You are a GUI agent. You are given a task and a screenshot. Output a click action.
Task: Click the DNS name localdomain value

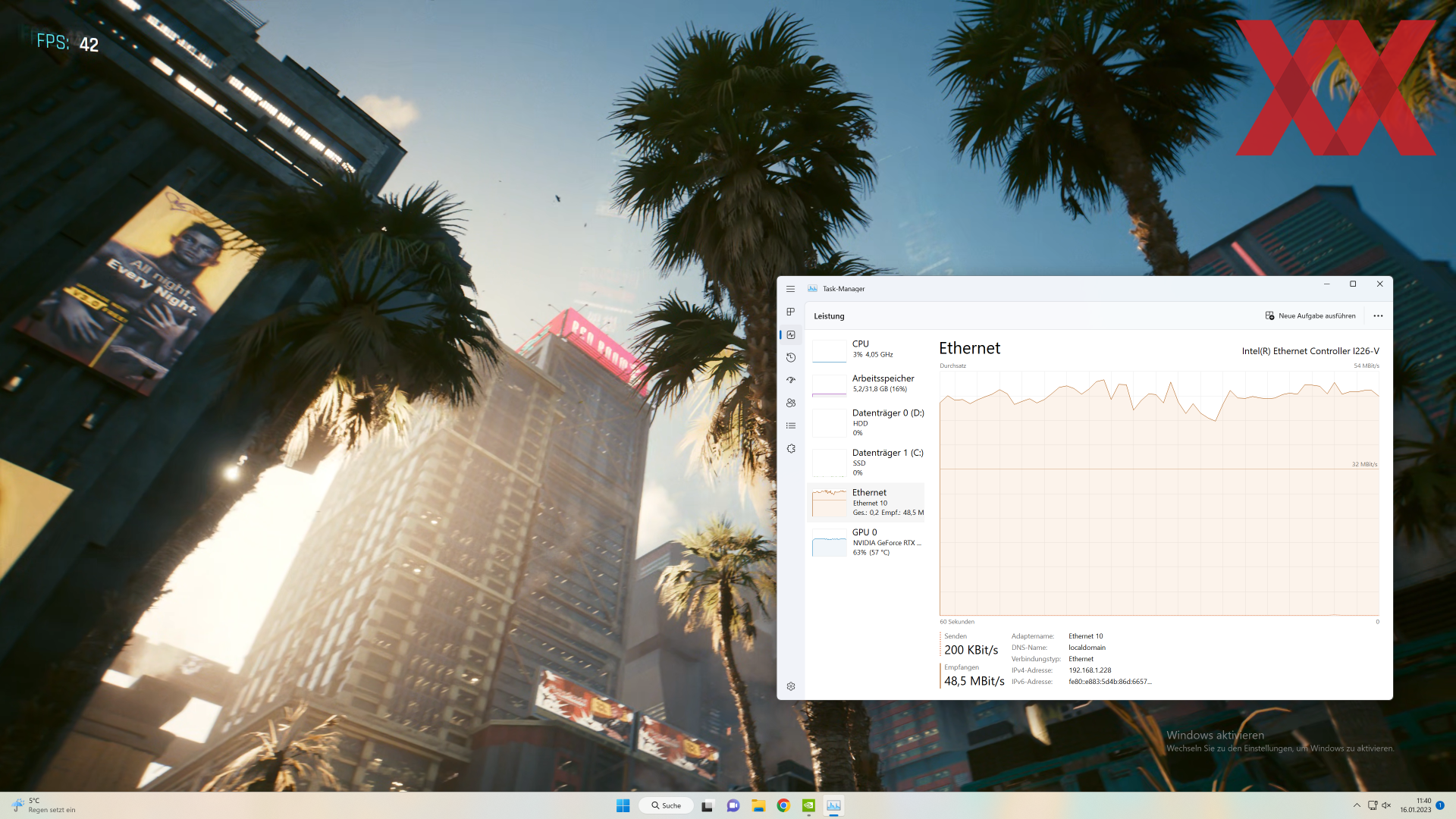click(x=1087, y=648)
